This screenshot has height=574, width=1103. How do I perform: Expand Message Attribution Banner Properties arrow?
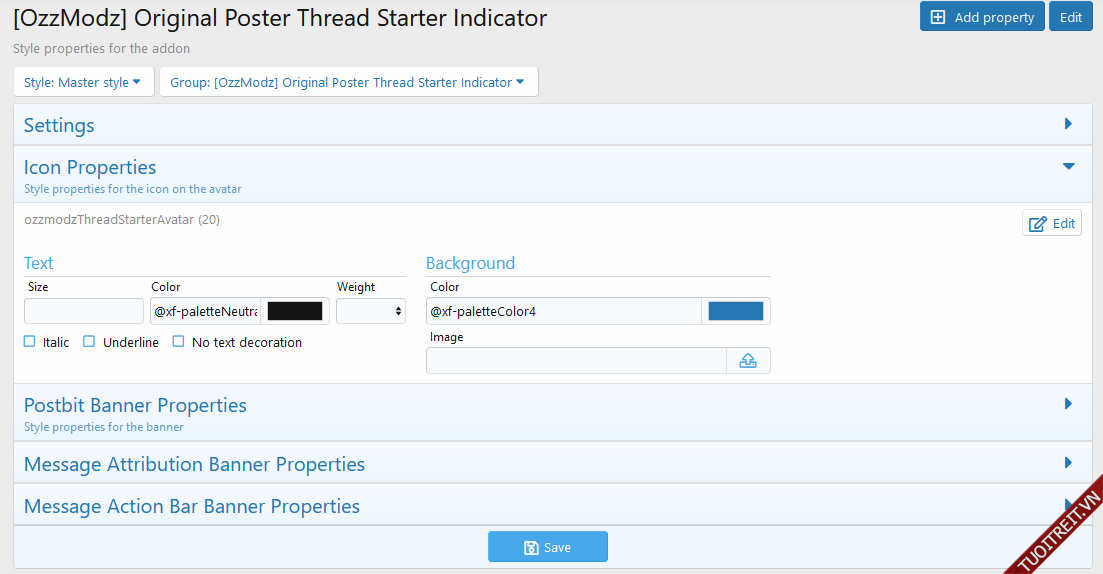click(x=1068, y=463)
